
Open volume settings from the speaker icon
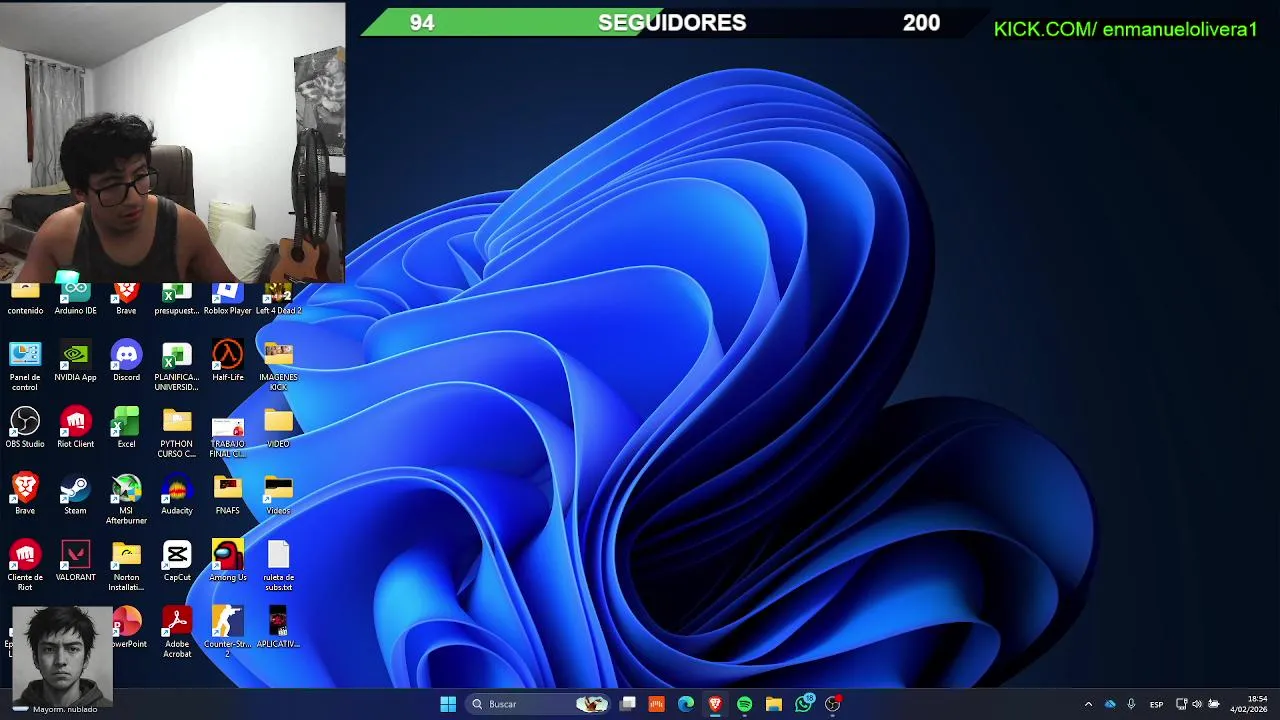[1197, 704]
